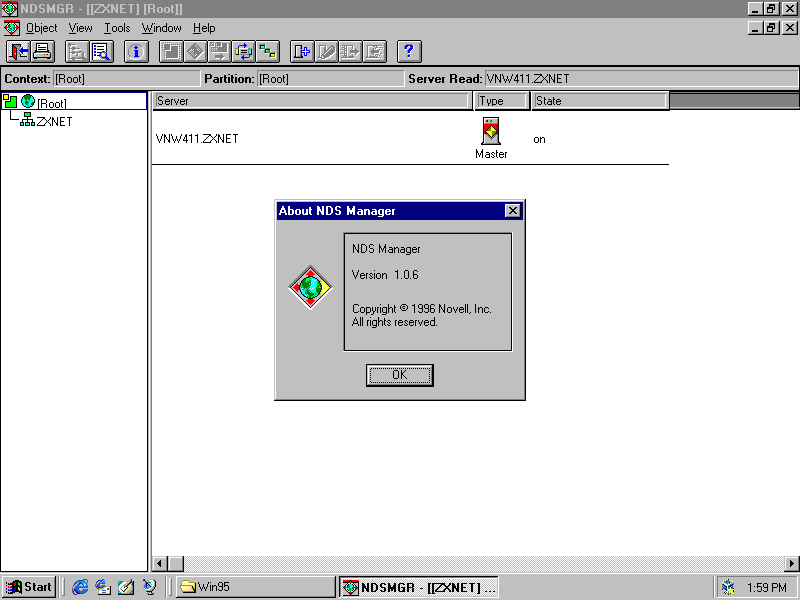Viewport: 800px width, 600px height.
Task: Click the 'on' state value
Action: (539, 139)
